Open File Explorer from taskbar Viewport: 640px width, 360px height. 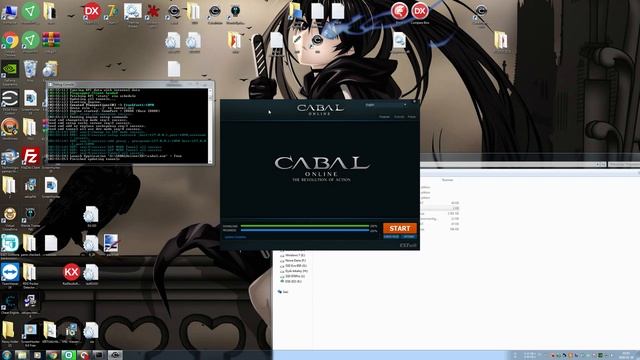point(22,355)
